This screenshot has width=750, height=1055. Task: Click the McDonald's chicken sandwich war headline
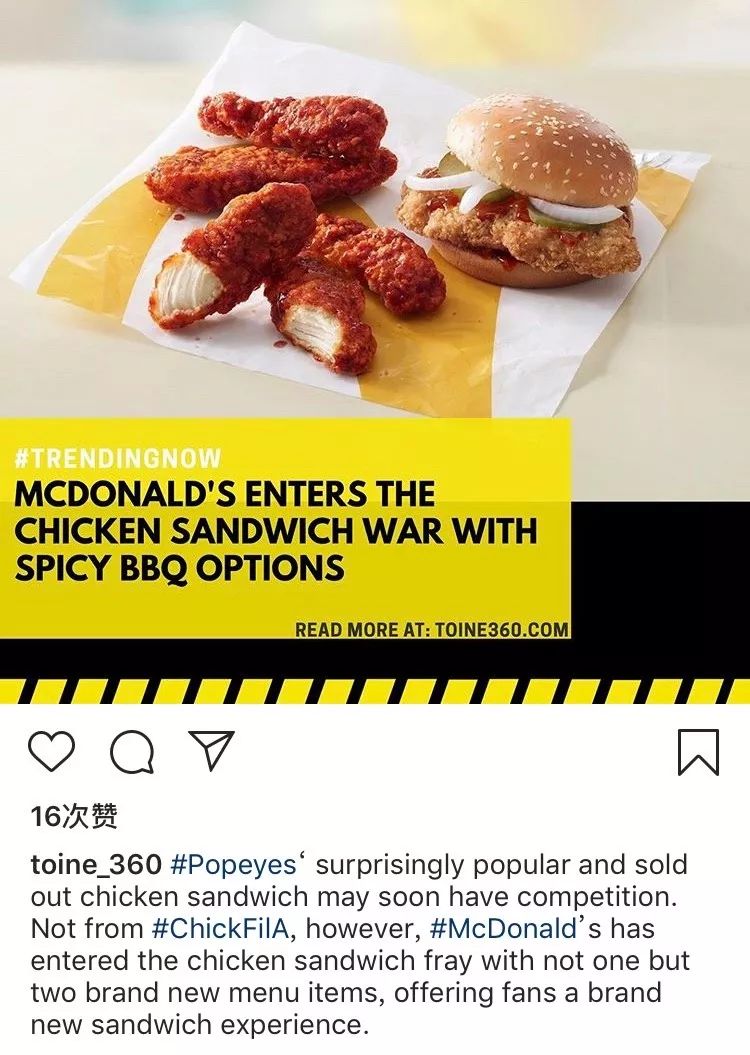pos(275,531)
